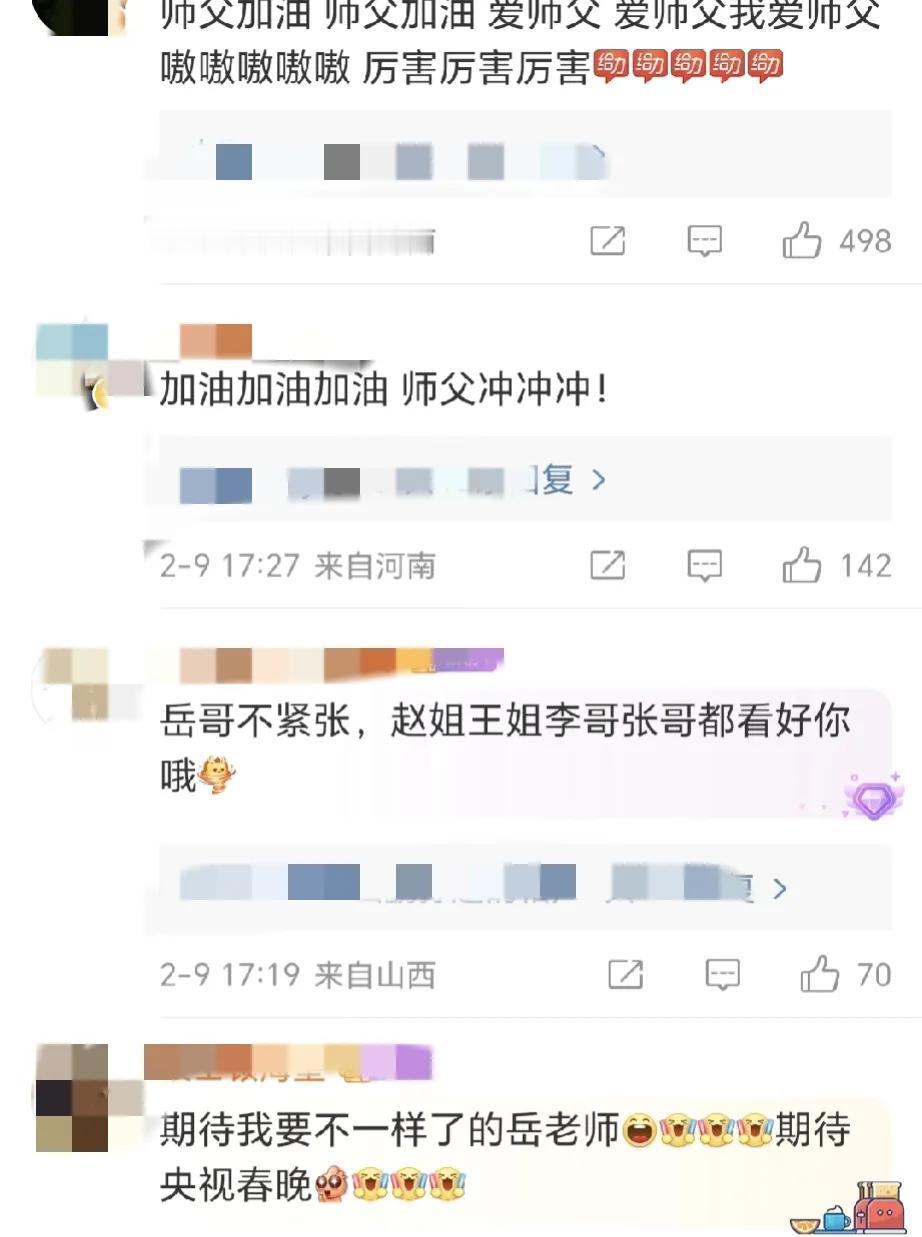Open replies via comment icon beside 498
Viewport: 922px width, 1237px height.
pos(705,241)
